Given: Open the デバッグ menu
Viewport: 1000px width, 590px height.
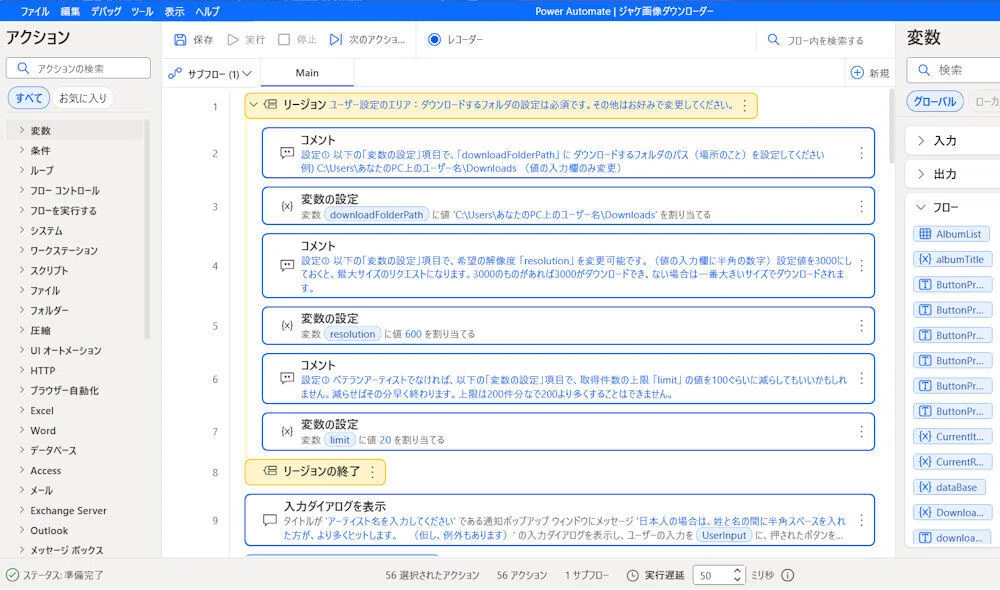Looking at the screenshot, I should point(106,11).
